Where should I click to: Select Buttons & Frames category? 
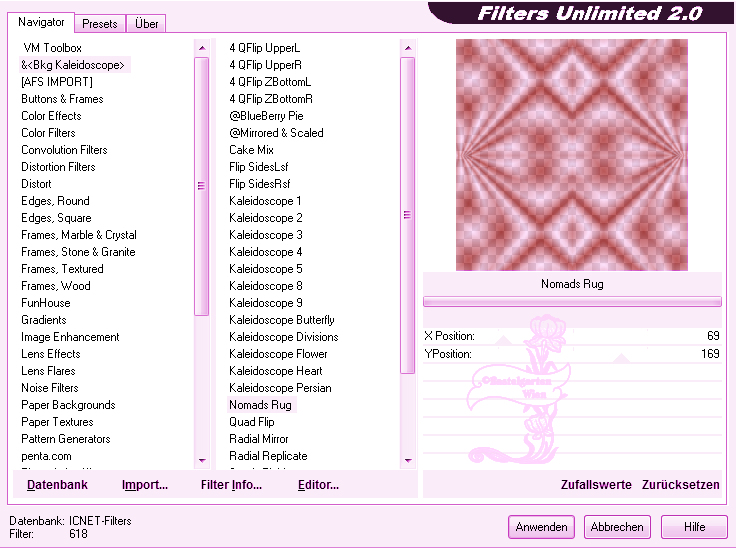tap(62, 99)
